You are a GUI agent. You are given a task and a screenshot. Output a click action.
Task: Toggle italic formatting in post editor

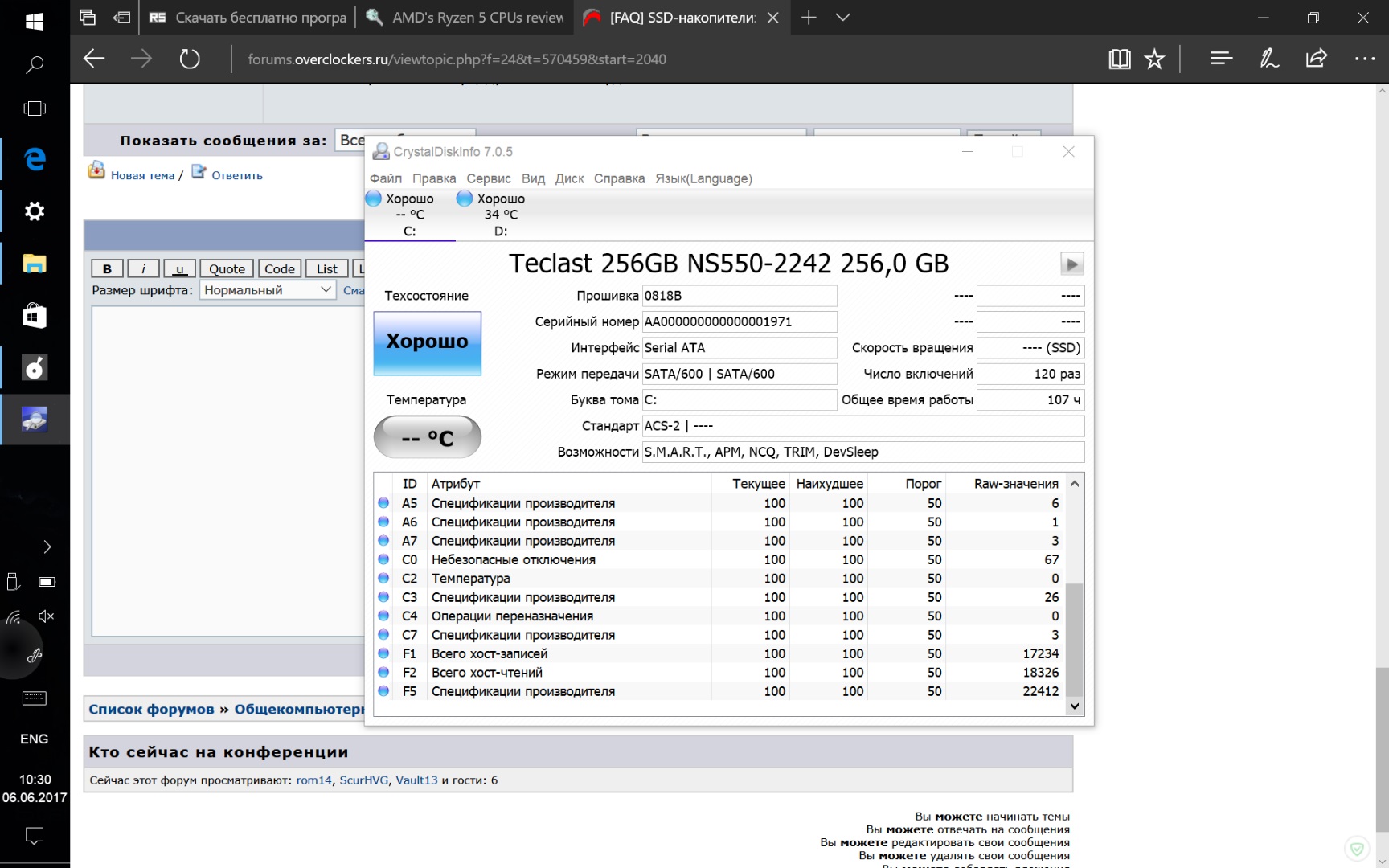[x=143, y=269]
